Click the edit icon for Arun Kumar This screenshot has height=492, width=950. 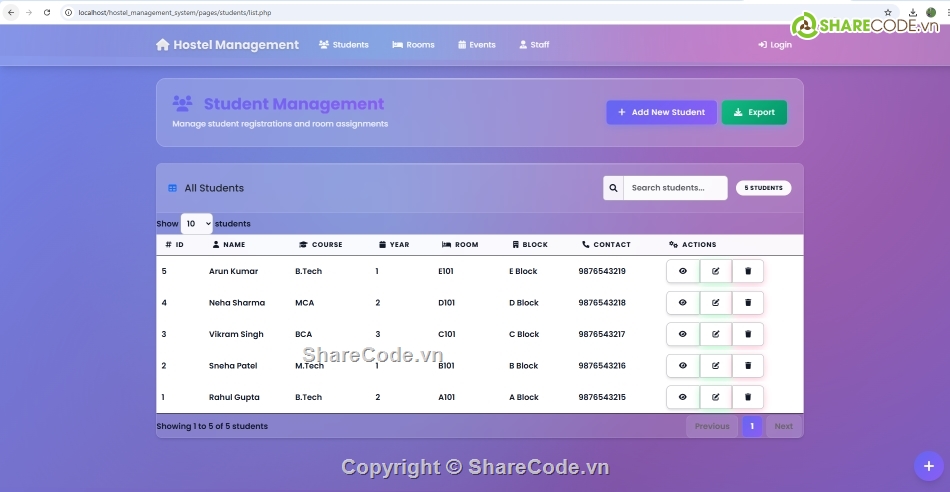point(715,271)
